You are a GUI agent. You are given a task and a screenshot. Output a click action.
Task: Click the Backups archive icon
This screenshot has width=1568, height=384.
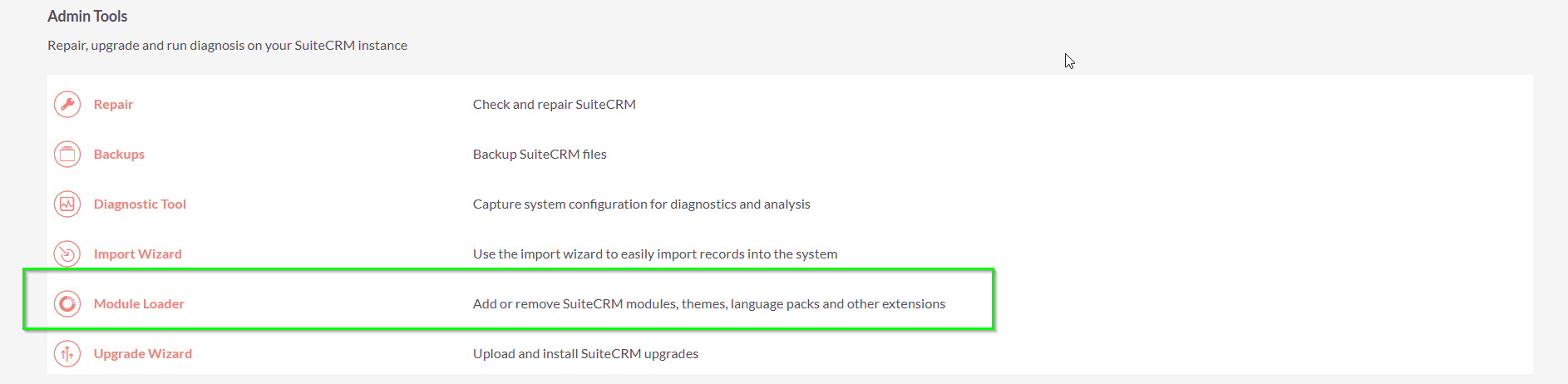coord(67,155)
